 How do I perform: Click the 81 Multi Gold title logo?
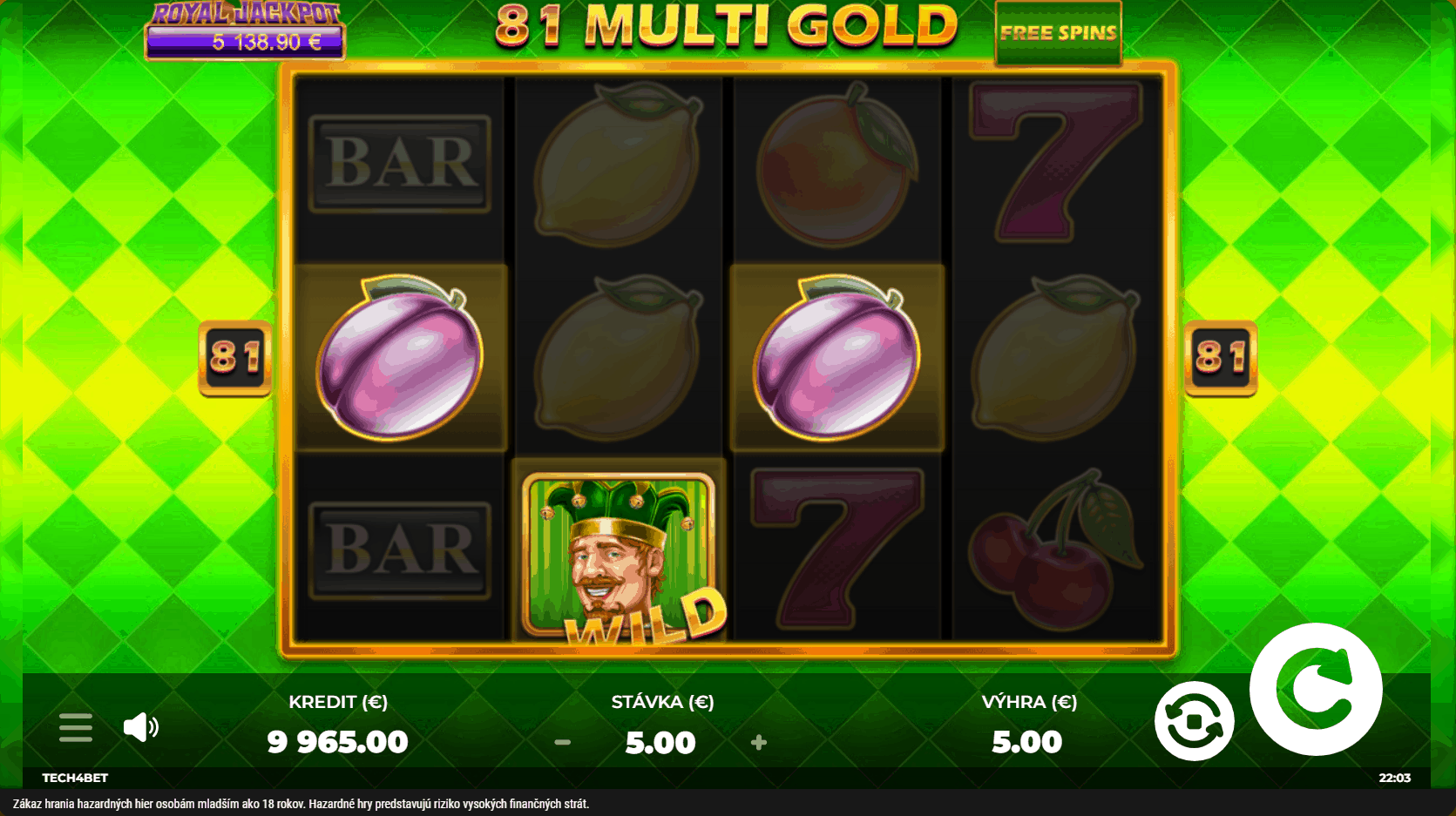[x=726, y=26]
